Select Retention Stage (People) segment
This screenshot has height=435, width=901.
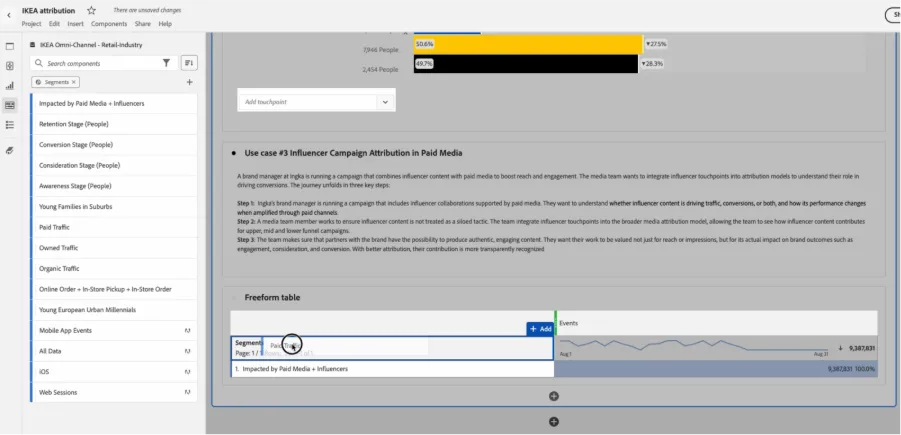(x=114, y=124)
